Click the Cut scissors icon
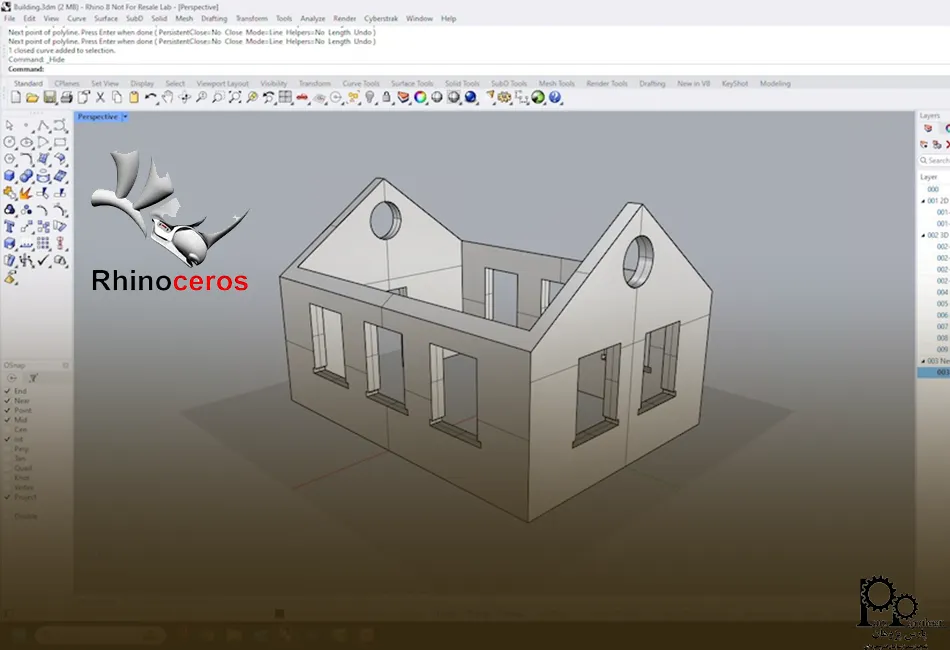Viewport: 950px width, 650px height. tap(100, 98)
